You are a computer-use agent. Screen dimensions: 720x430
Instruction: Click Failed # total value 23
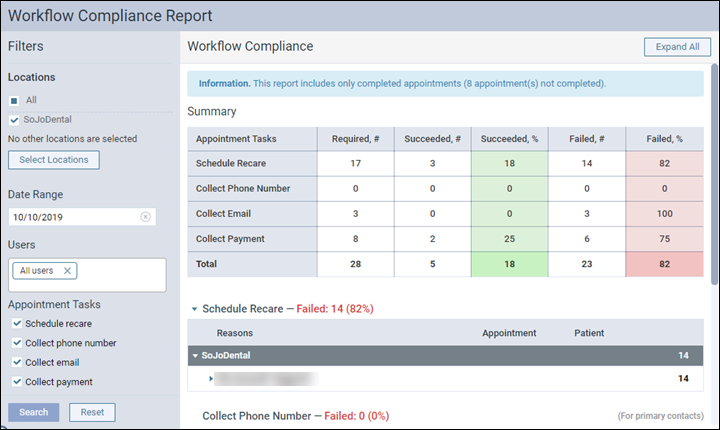[586, 264]
